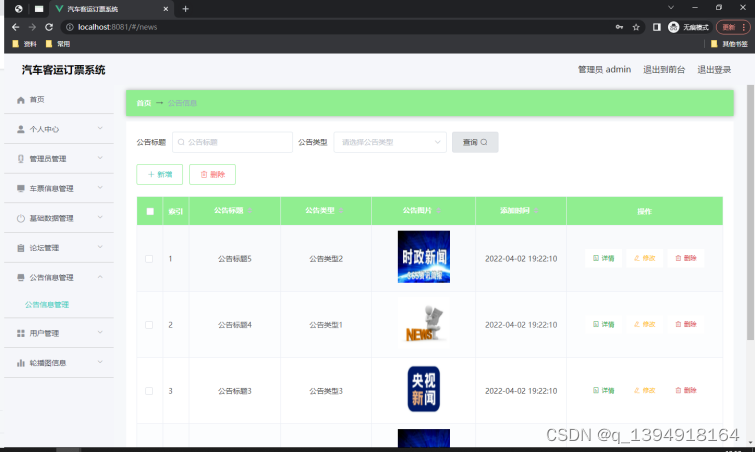
Task: Click the 新增 add button
Action: [159, 175]
